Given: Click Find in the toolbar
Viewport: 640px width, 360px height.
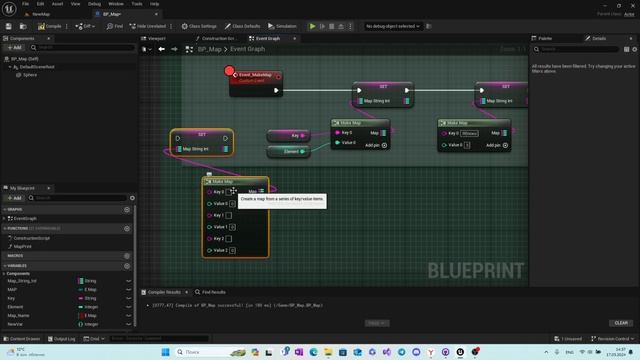Looking at the screenshot, I should [115, 26].
